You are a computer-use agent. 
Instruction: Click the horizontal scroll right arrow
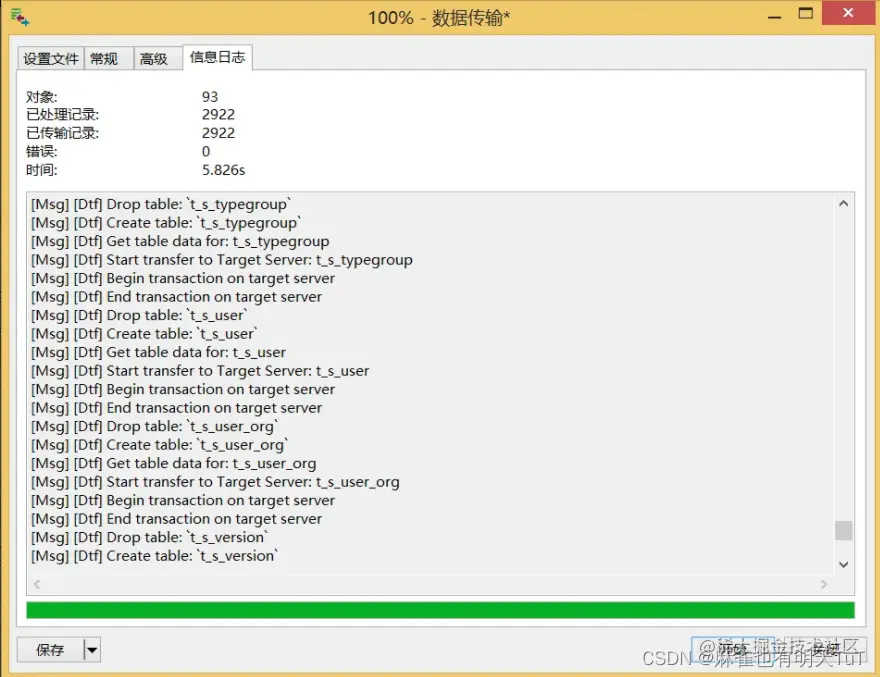pyautogui.click(x=823, y=584)
